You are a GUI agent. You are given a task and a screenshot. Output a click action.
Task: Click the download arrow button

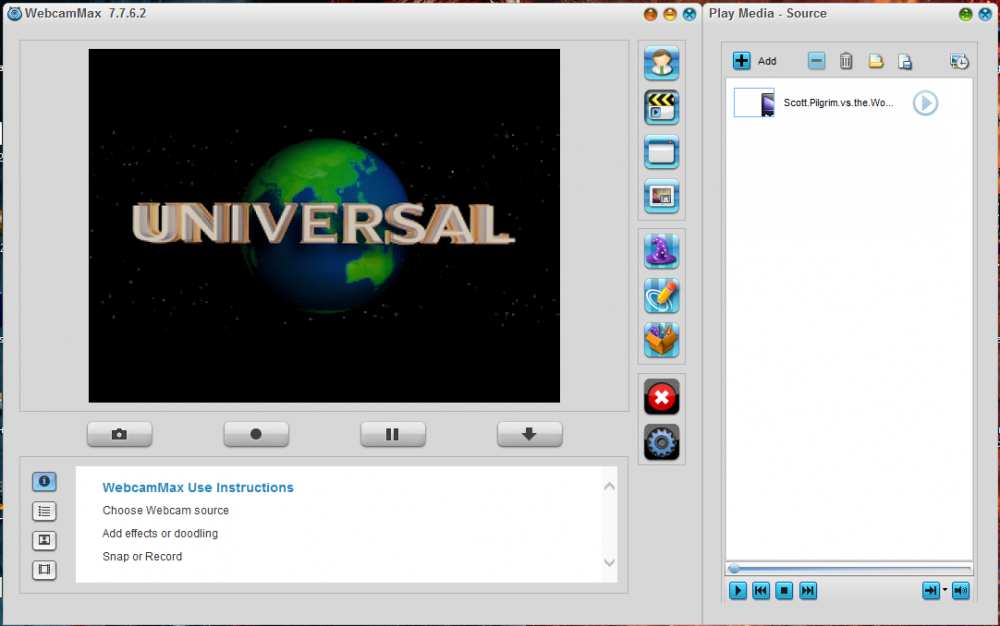pyautogui.click(x=529, y=434)
